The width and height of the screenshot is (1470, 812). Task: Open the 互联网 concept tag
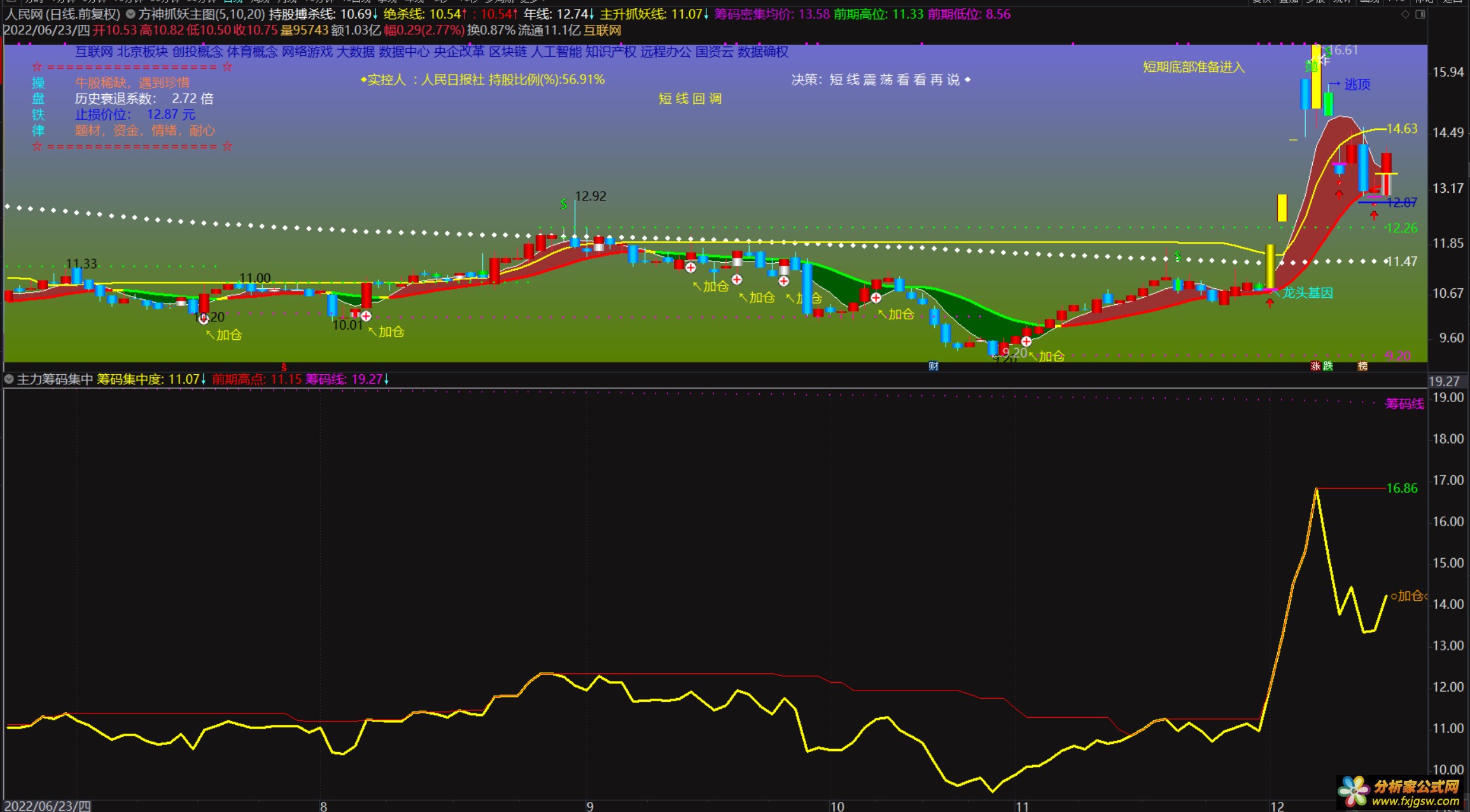tap(94, 52)
